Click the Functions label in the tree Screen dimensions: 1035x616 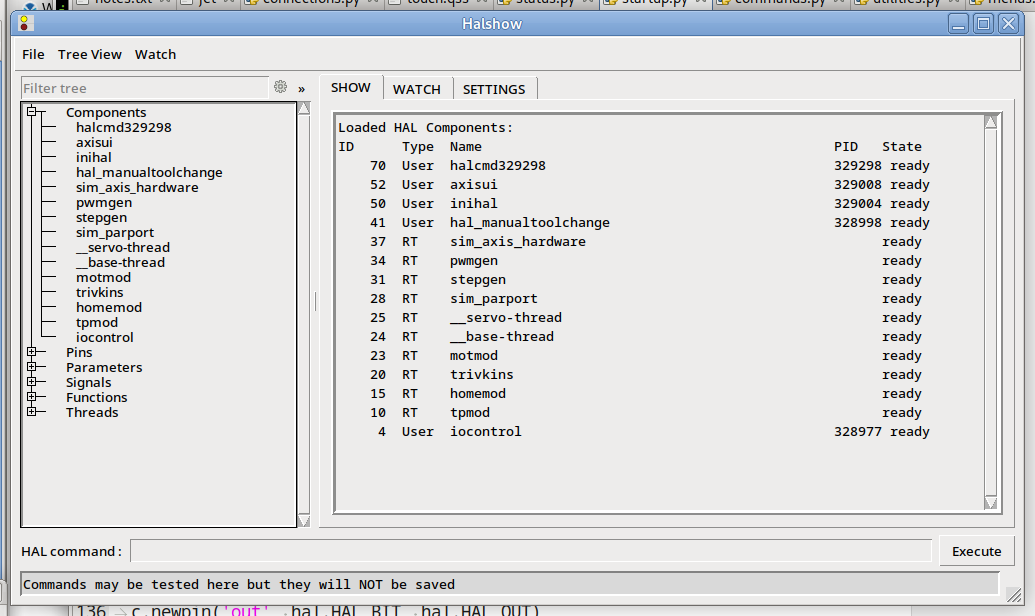96,397
